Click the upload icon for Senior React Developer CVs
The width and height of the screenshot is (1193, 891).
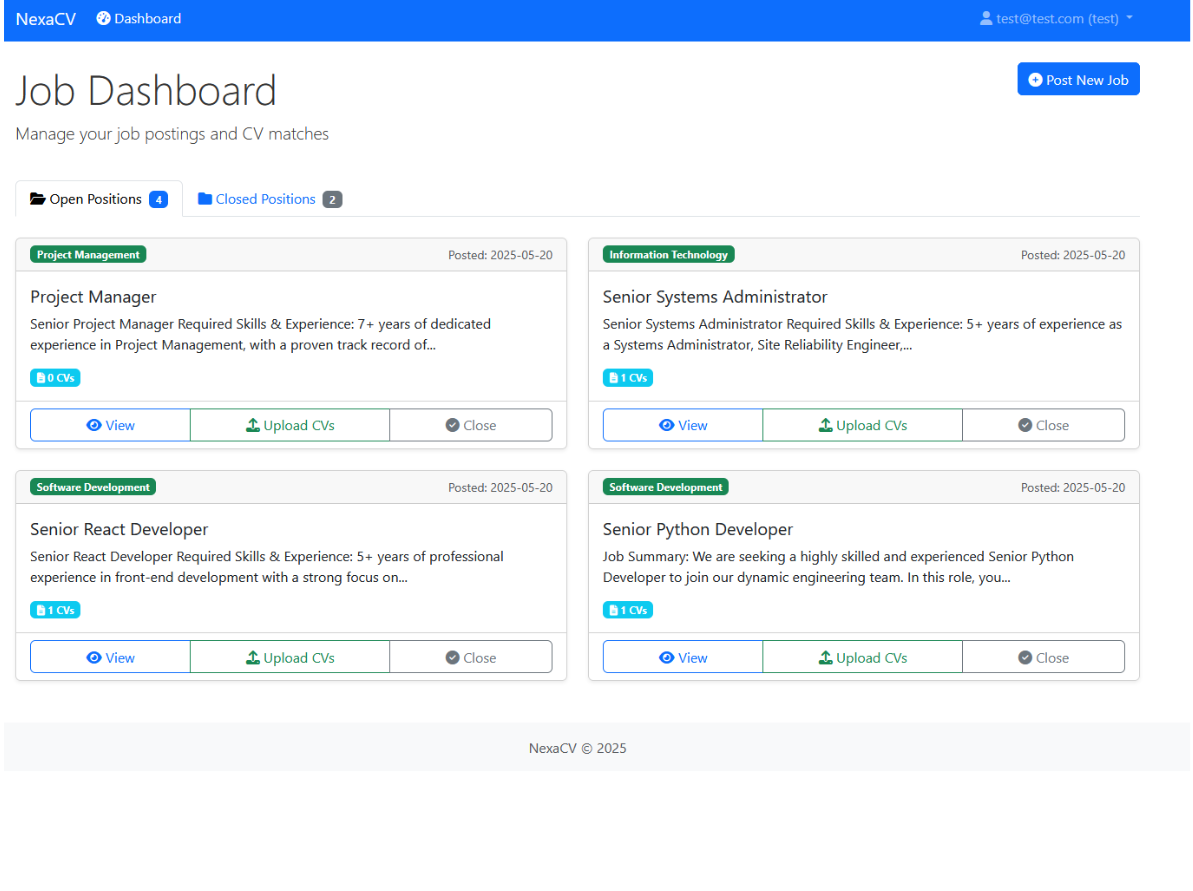coord(253,656)
